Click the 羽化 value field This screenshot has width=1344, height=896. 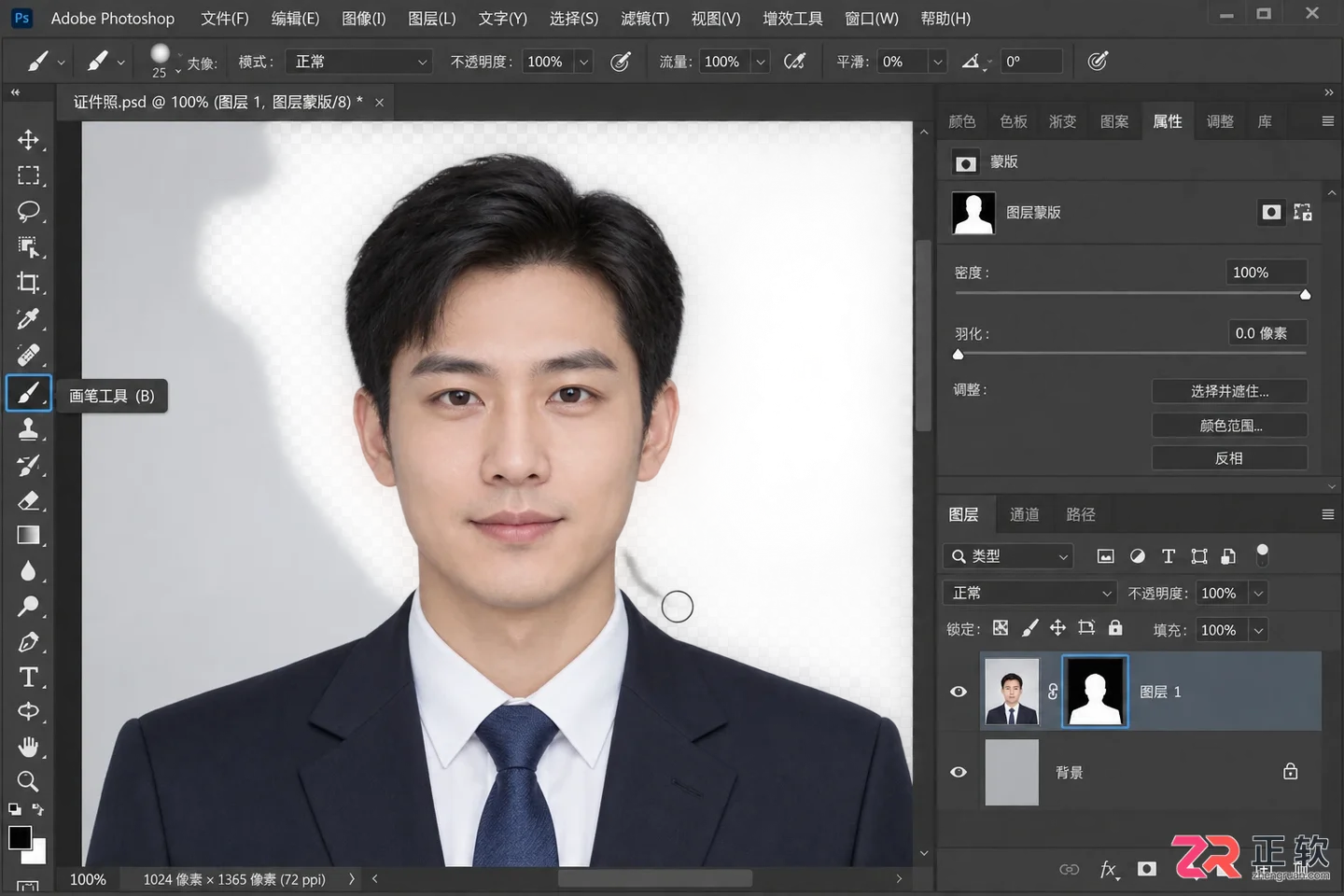(1267, 333)
